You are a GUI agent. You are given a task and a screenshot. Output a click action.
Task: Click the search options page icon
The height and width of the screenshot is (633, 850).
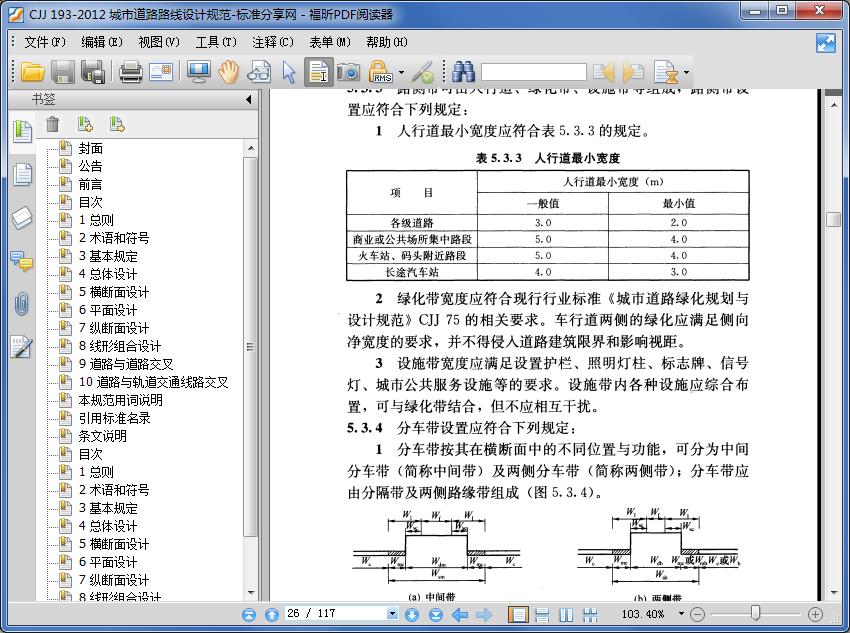coord(666,72)
